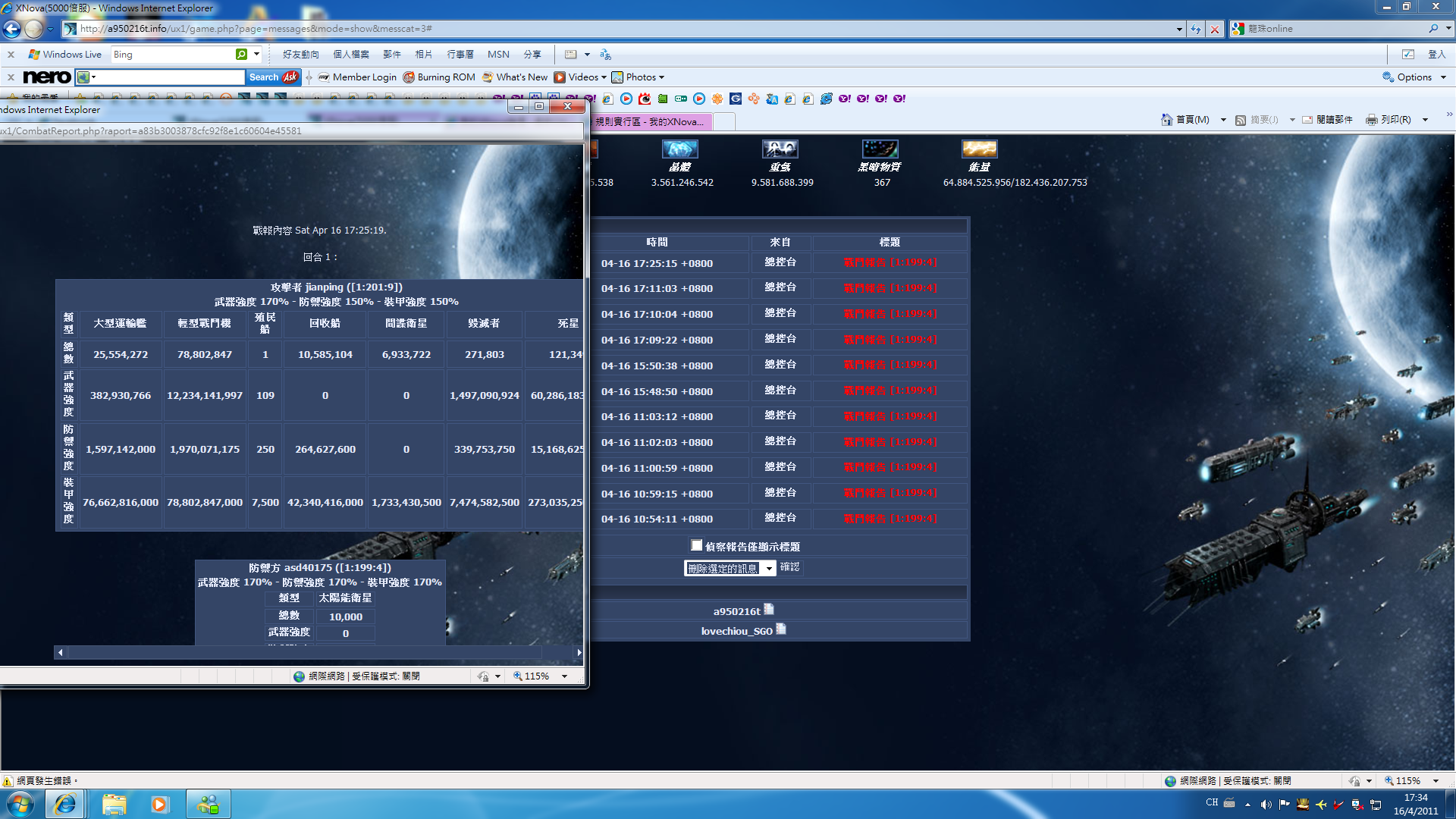
Task: Click the translate icon on the Windows Live toolbar
Action: 605,55
